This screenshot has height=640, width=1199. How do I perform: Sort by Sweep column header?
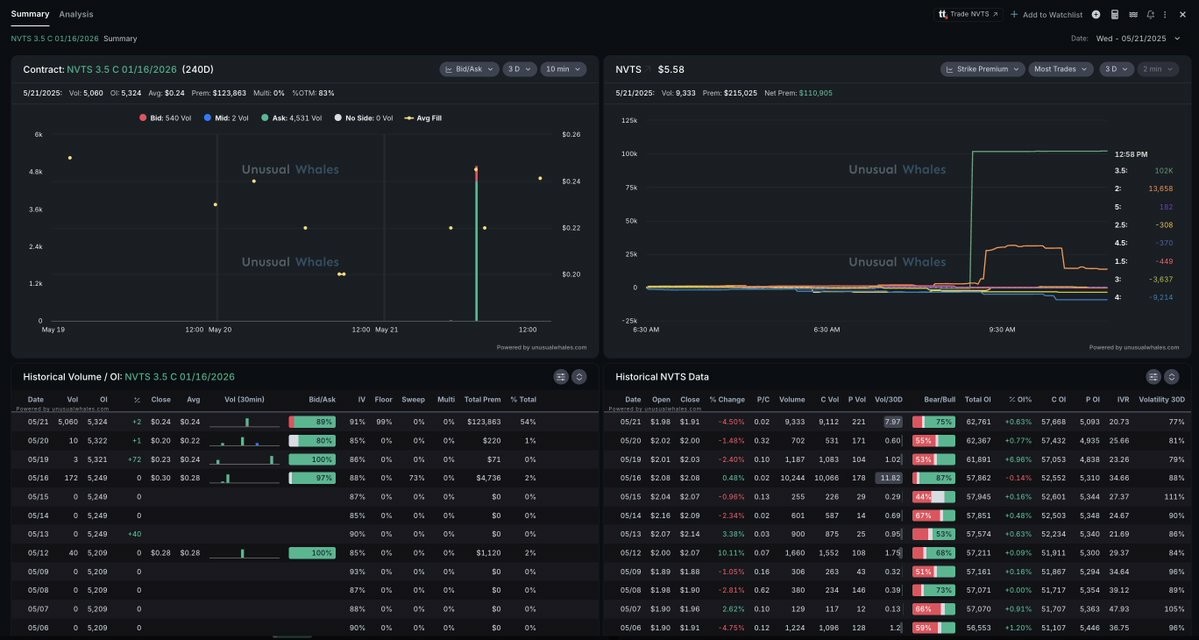click(414, 399)
